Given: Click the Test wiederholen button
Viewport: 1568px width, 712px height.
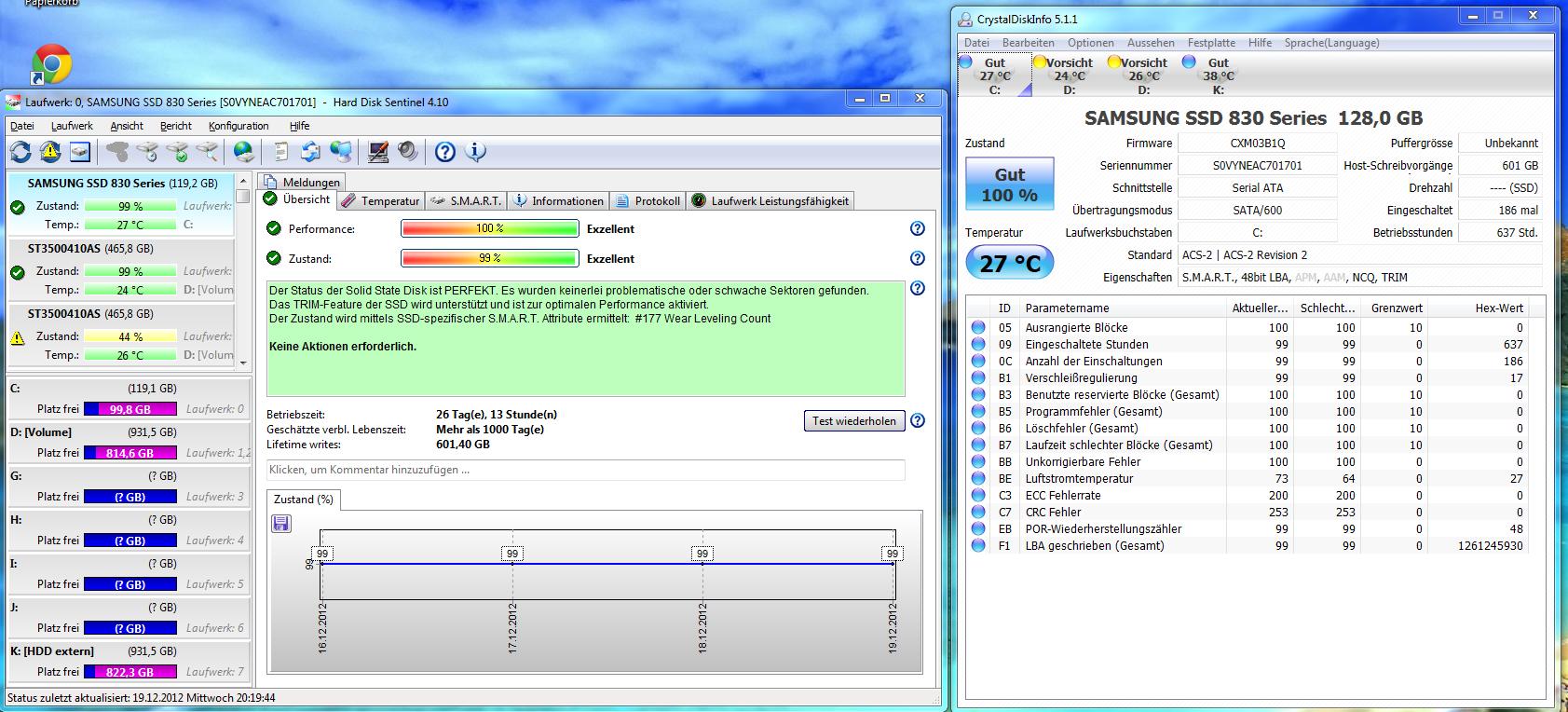Looking at the screenshot, I should (854, 421).
